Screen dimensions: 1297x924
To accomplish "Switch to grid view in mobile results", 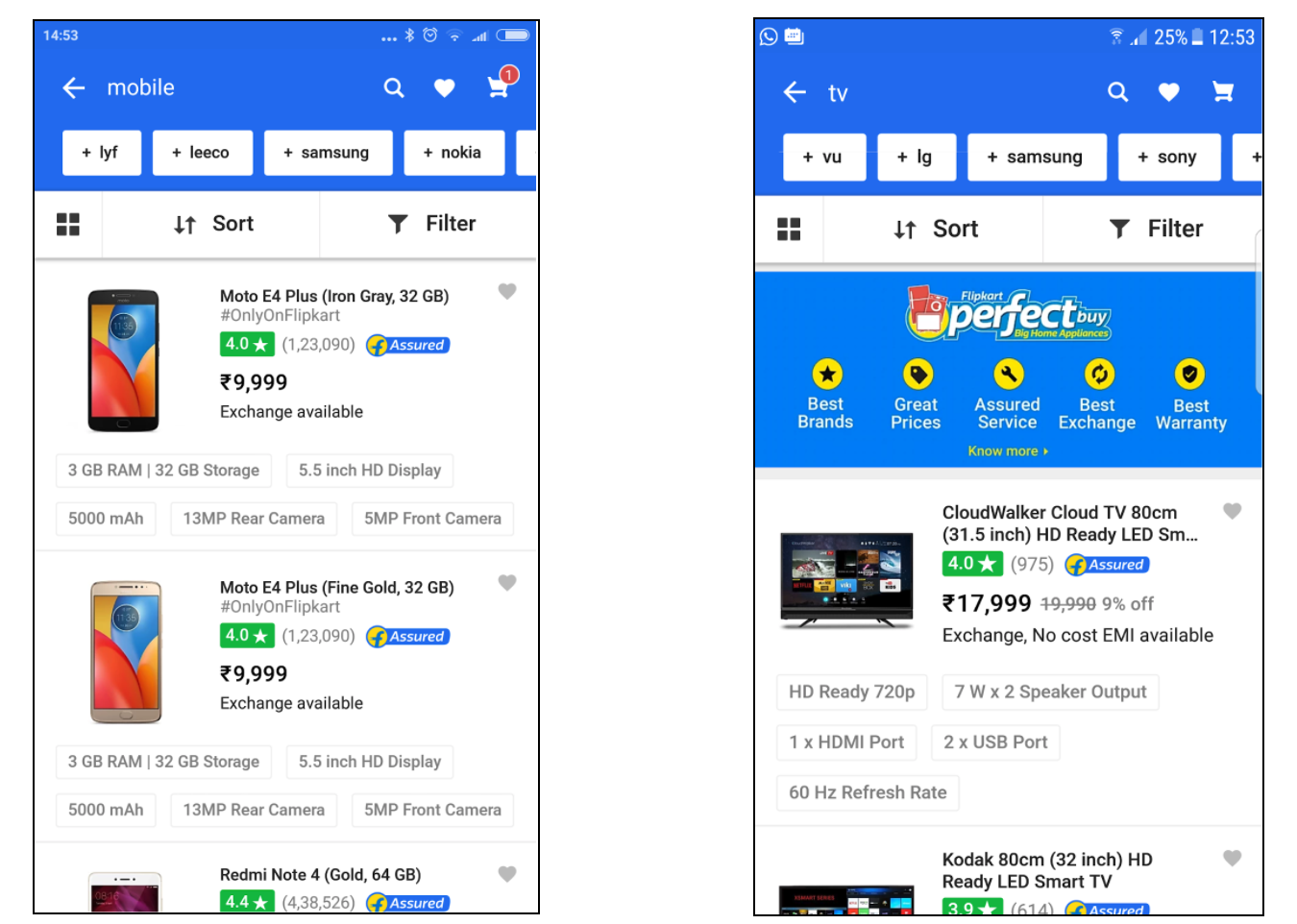I will pos(68,224).
